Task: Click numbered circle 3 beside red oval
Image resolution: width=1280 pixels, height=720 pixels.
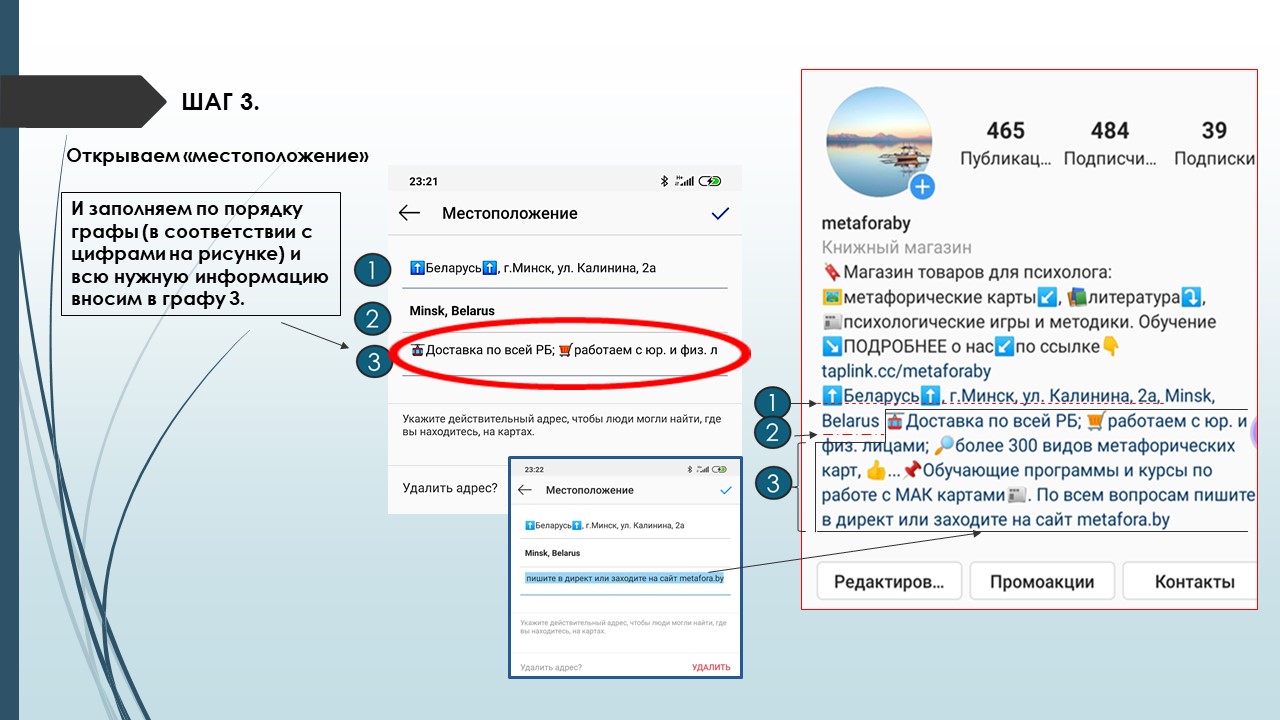Action: 374,361
